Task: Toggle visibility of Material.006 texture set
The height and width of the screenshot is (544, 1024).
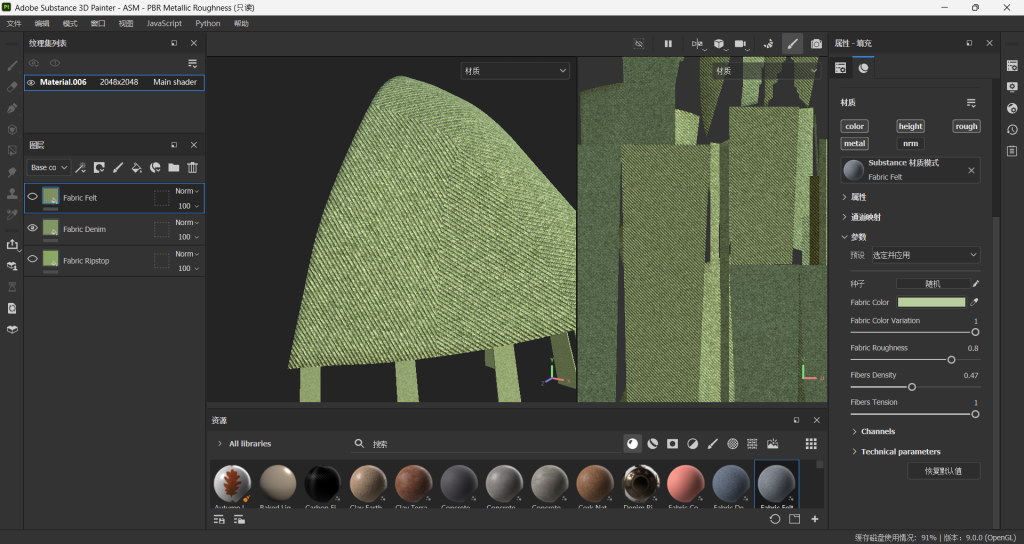Action: [x=31, y=82]
